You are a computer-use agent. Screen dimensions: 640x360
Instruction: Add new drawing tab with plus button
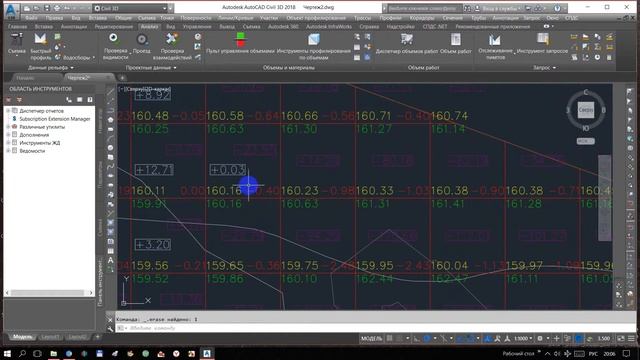pos(122,78)
